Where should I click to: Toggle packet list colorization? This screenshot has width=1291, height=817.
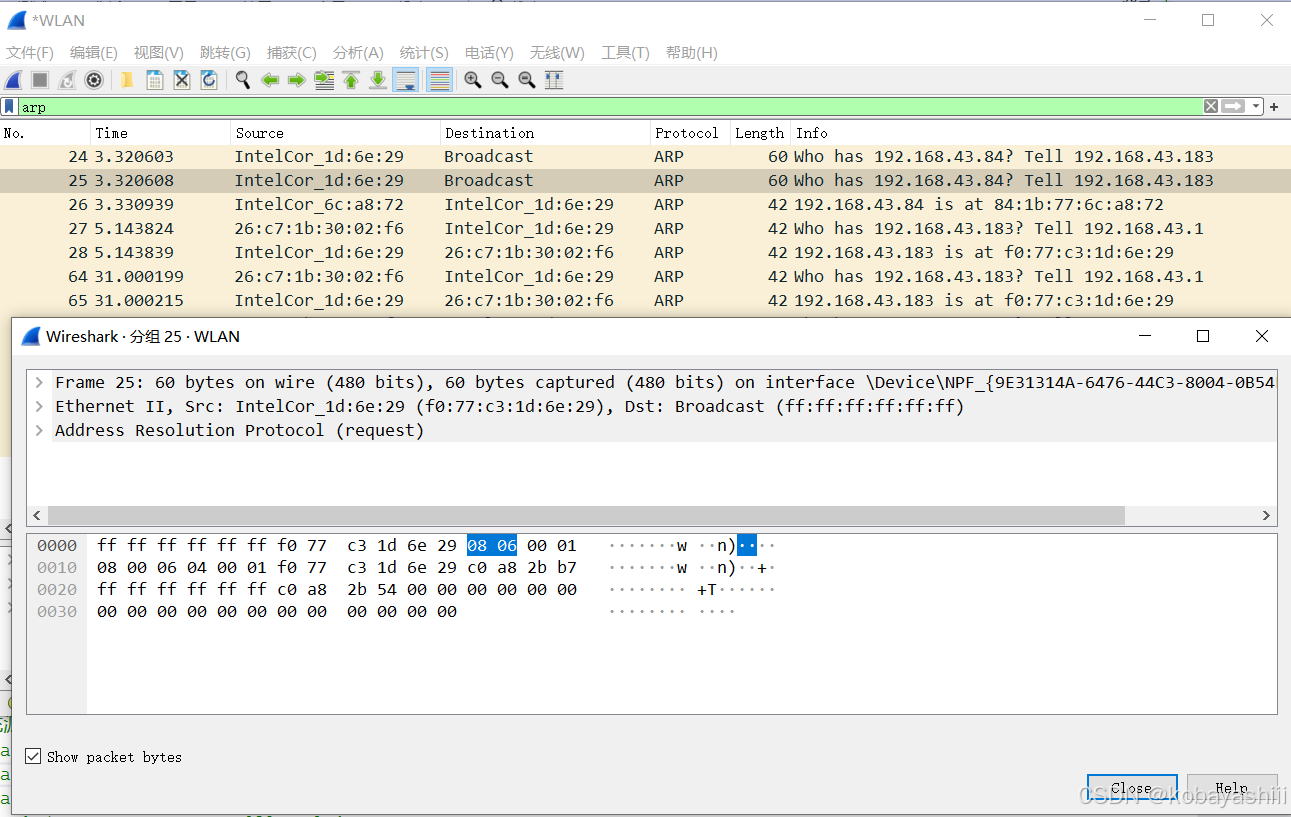pos(439,80)
